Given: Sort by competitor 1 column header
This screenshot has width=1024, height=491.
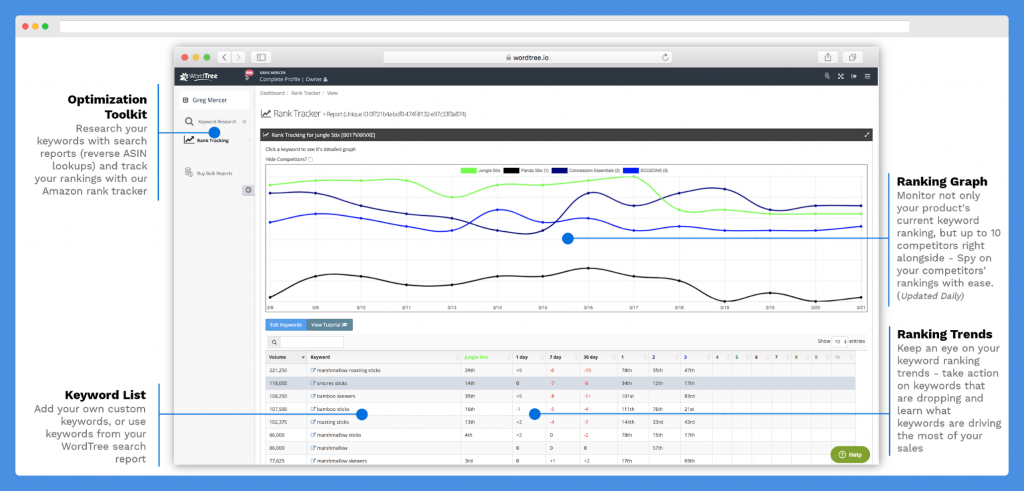Looking at the screenshot, I should [633, 358].
